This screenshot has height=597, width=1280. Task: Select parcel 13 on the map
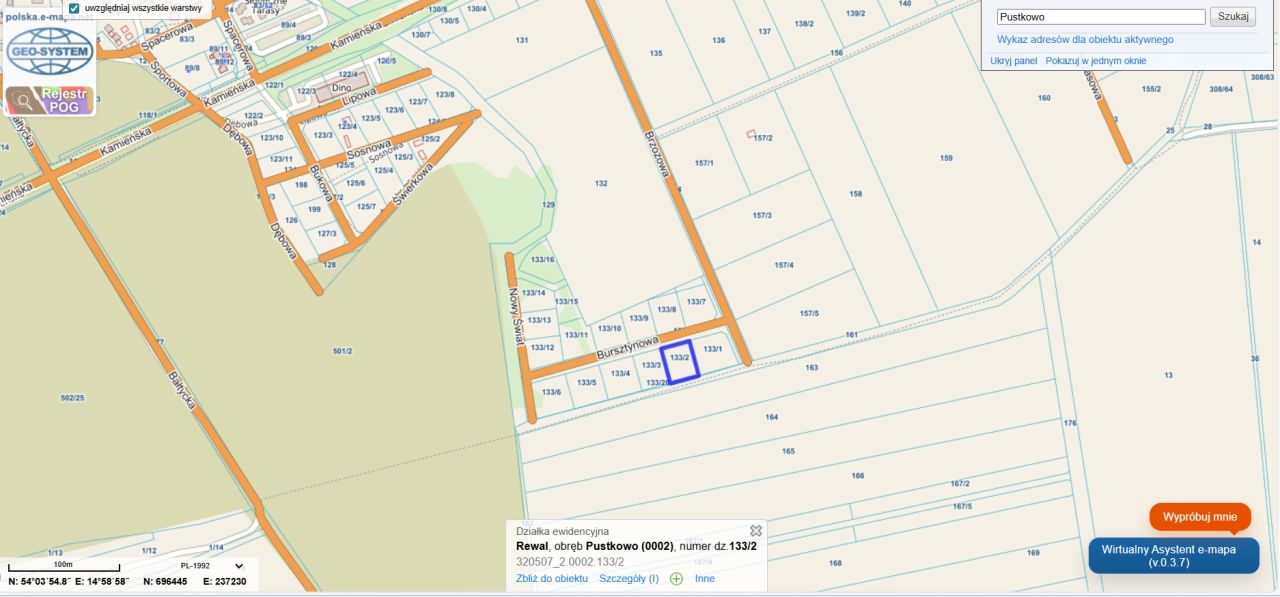point(1168,375)
